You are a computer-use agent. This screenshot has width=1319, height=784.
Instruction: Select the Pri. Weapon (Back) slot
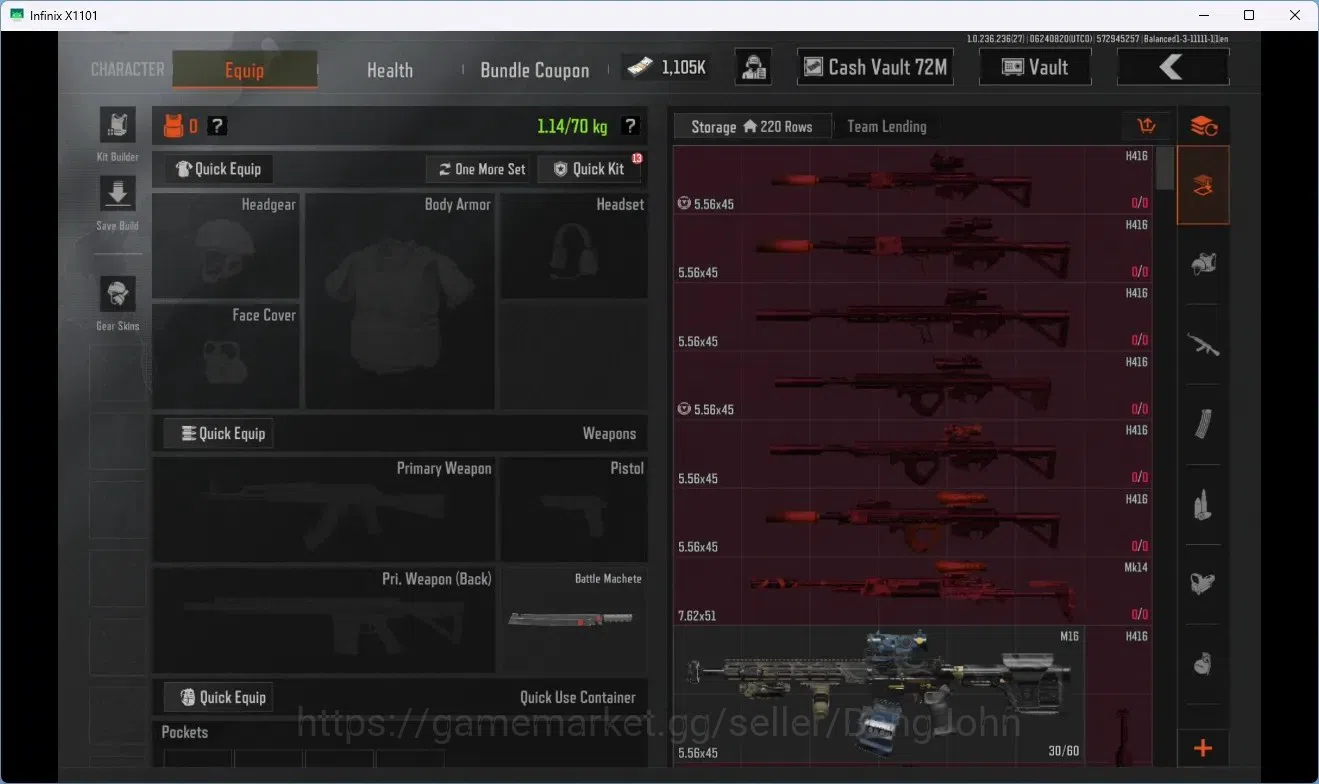coord(324,620)
